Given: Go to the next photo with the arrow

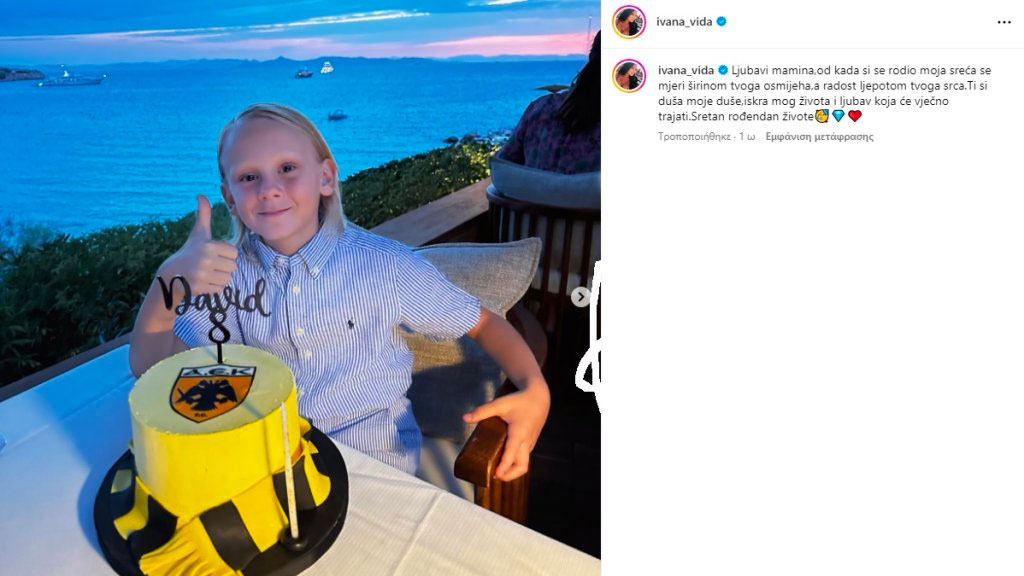Looking at the screenshot, I should pyautogui.click(x=580, y=297).
